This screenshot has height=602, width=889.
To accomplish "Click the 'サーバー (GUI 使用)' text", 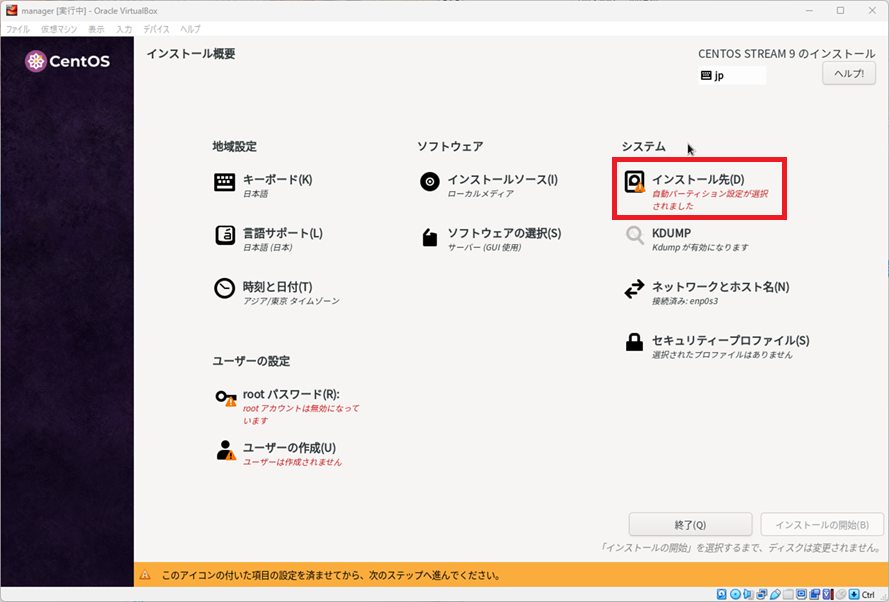I will coord(484,248).
